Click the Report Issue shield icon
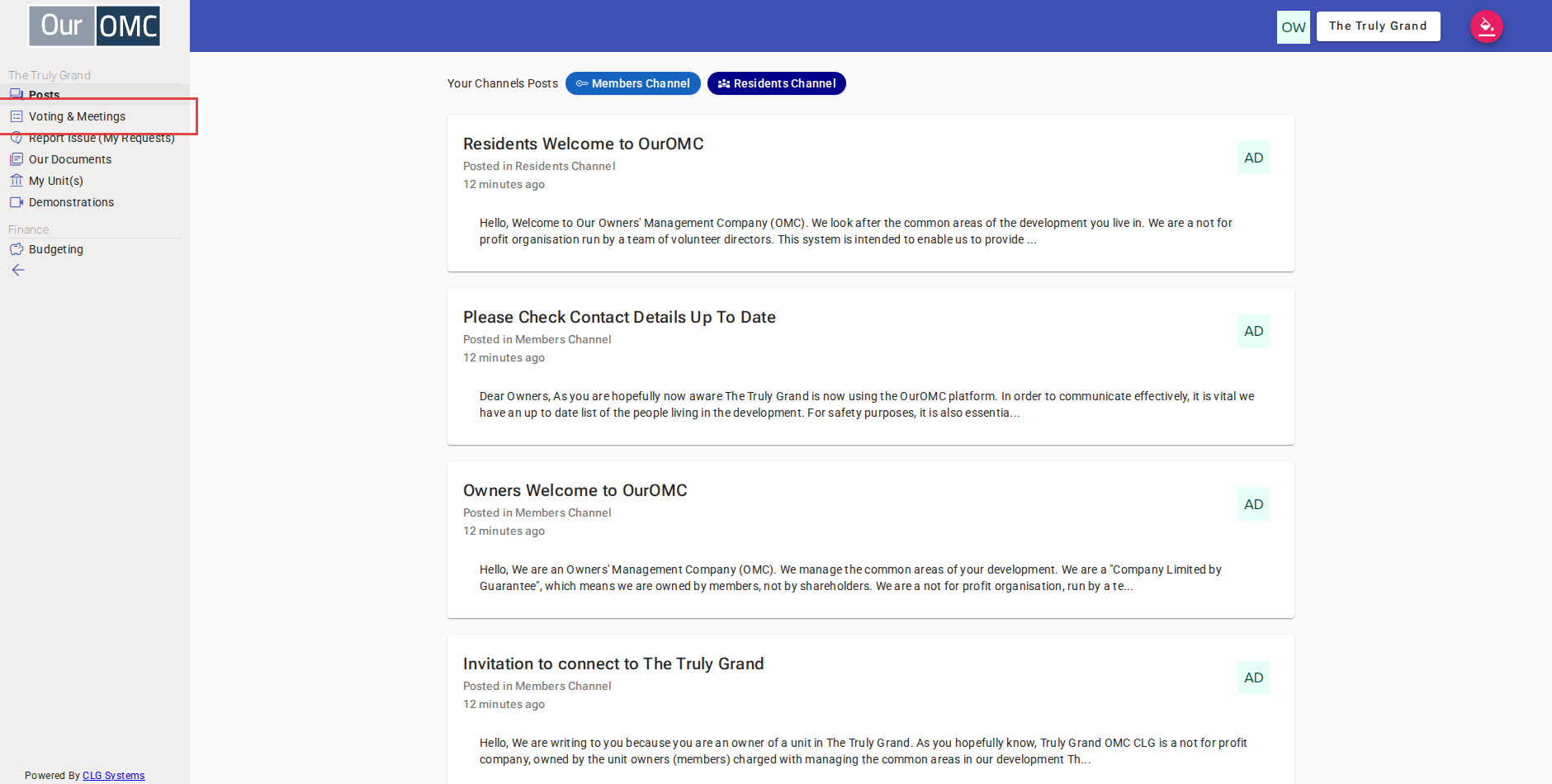 point(17,138)
